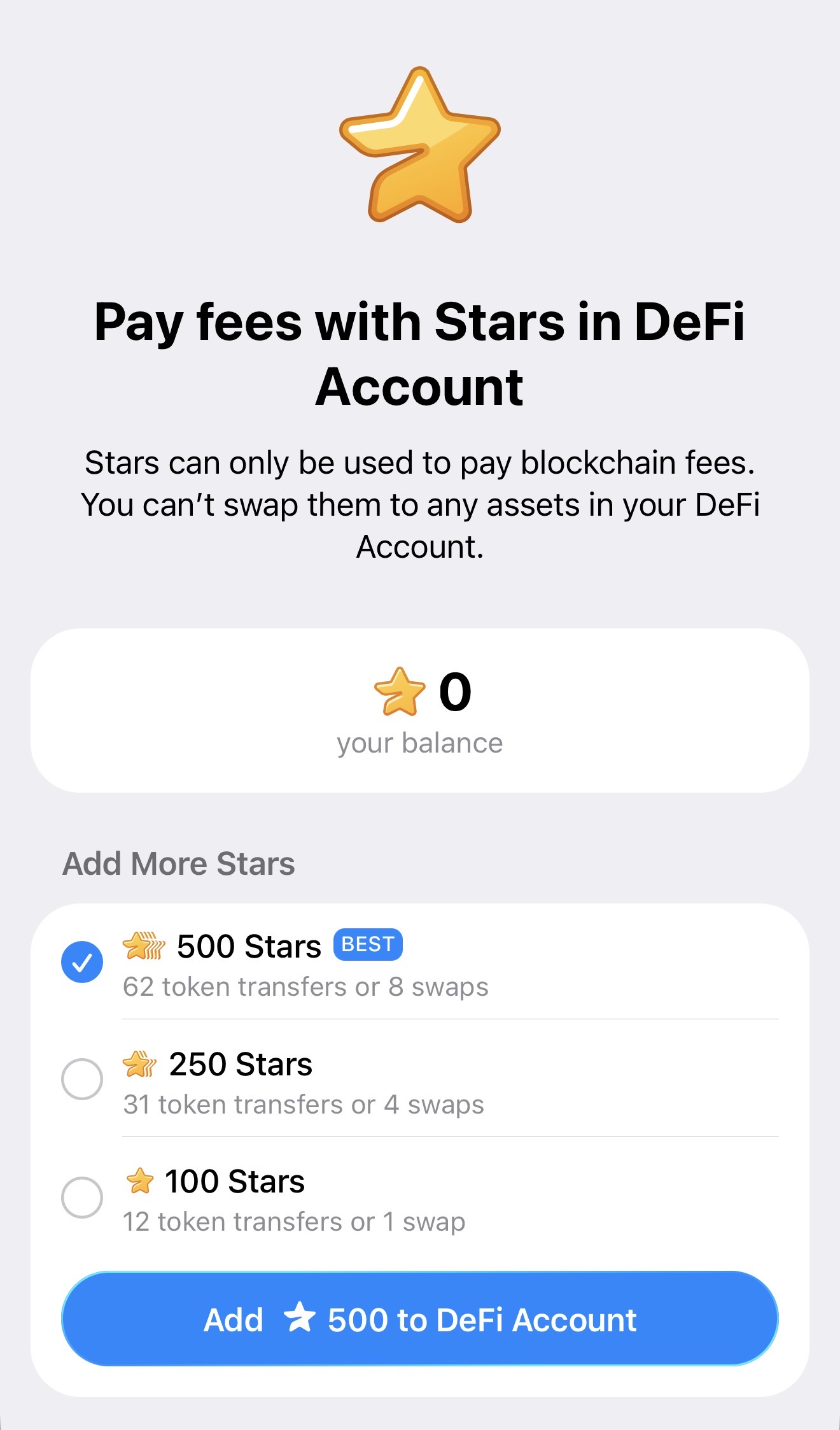Viewport: 840px width, 1430px height.
Task: Click the checkmark in the 500 Stars radio
Action: (x=82, y=962)
